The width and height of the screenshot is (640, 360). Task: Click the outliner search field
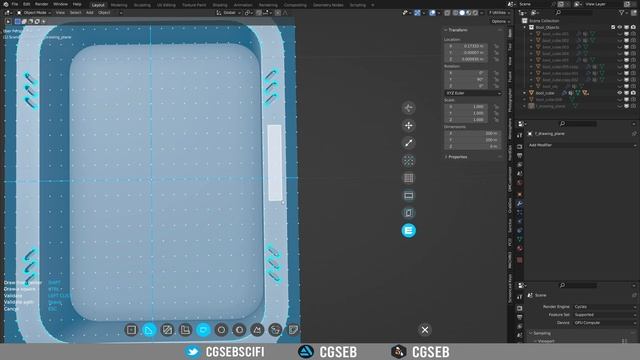[x=575, y=13]
